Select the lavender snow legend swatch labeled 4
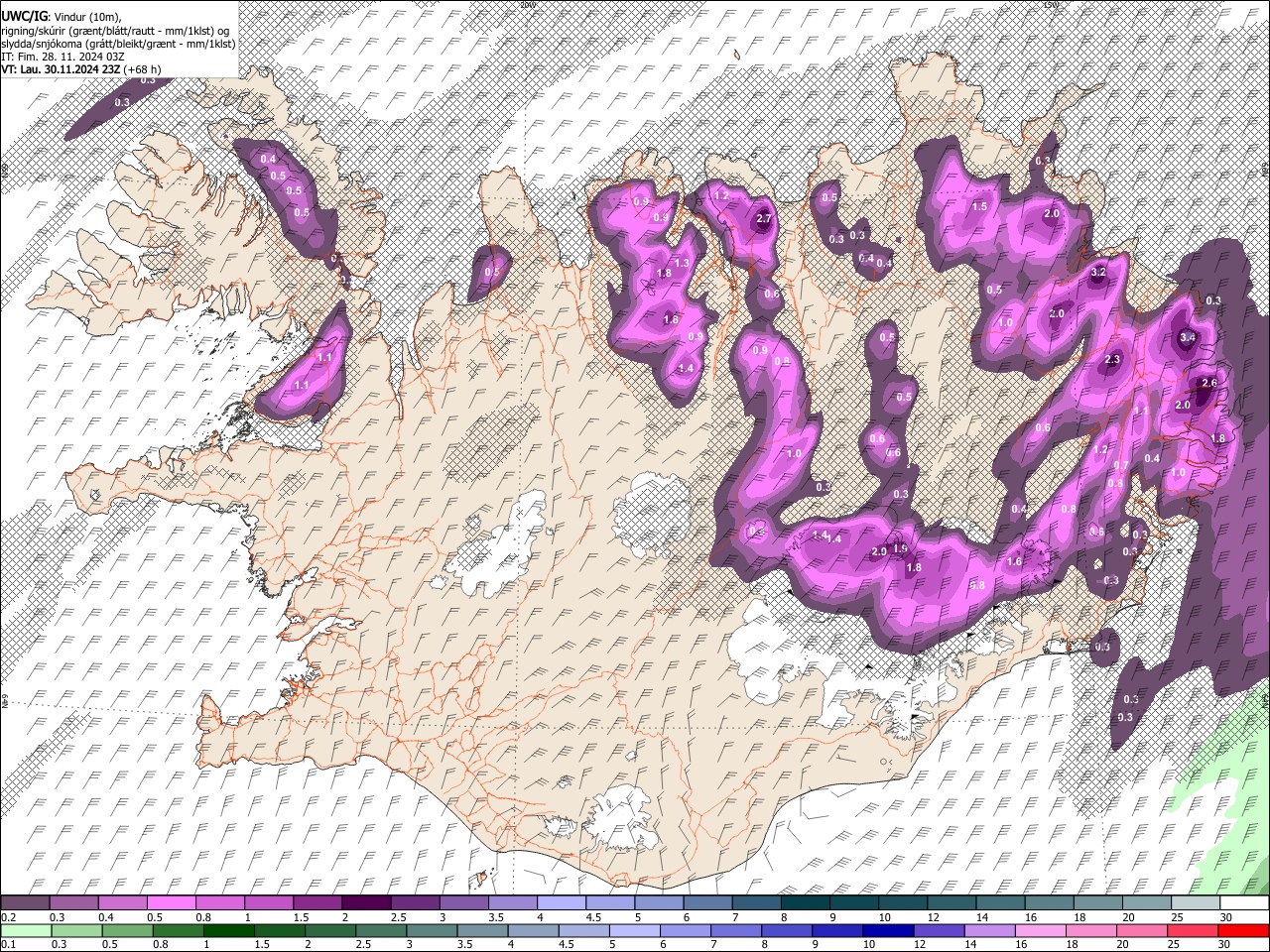The height and width of the screenshot is (952, 1270). click(562, 902)
